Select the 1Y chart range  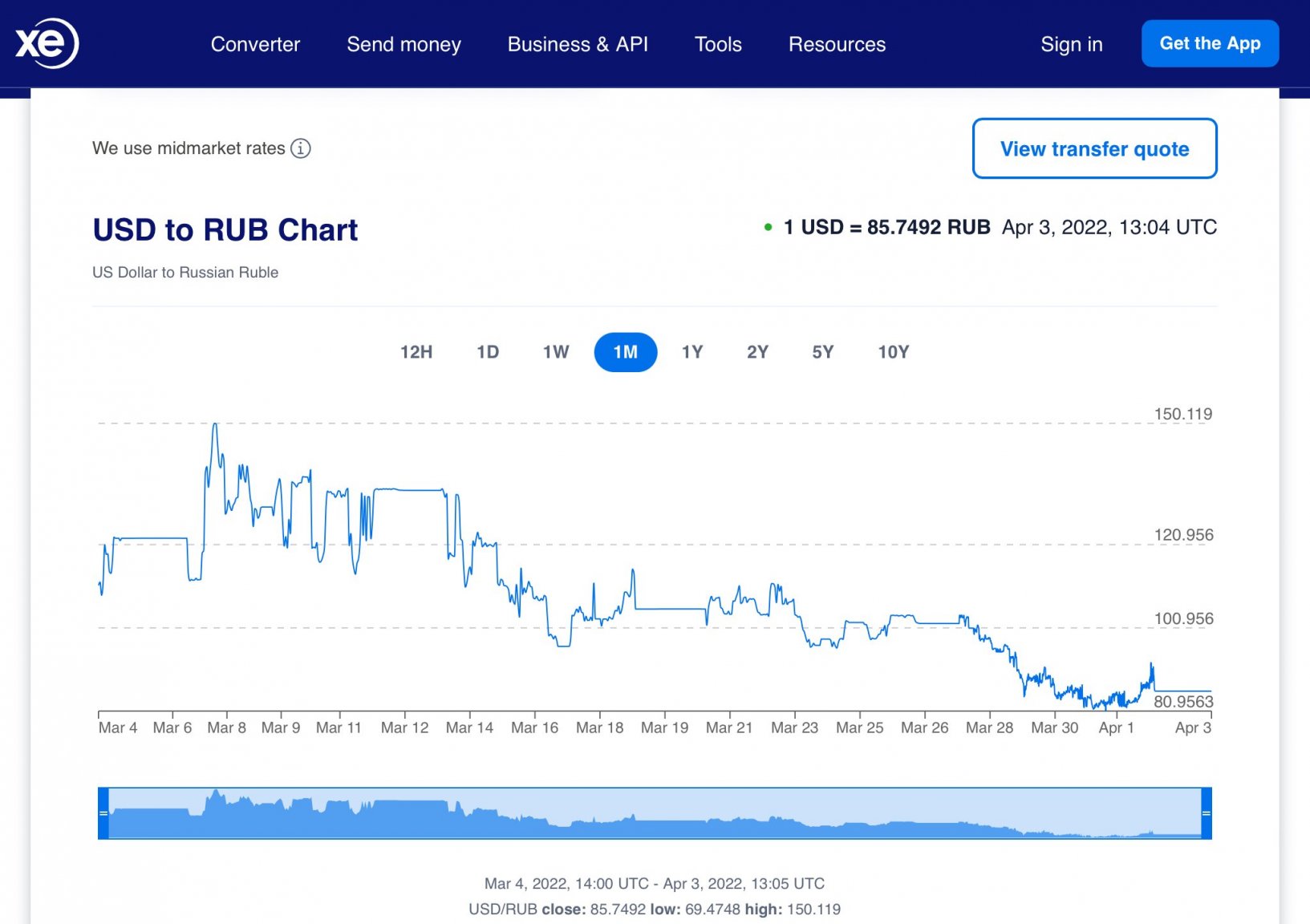(x=692, y=352)
